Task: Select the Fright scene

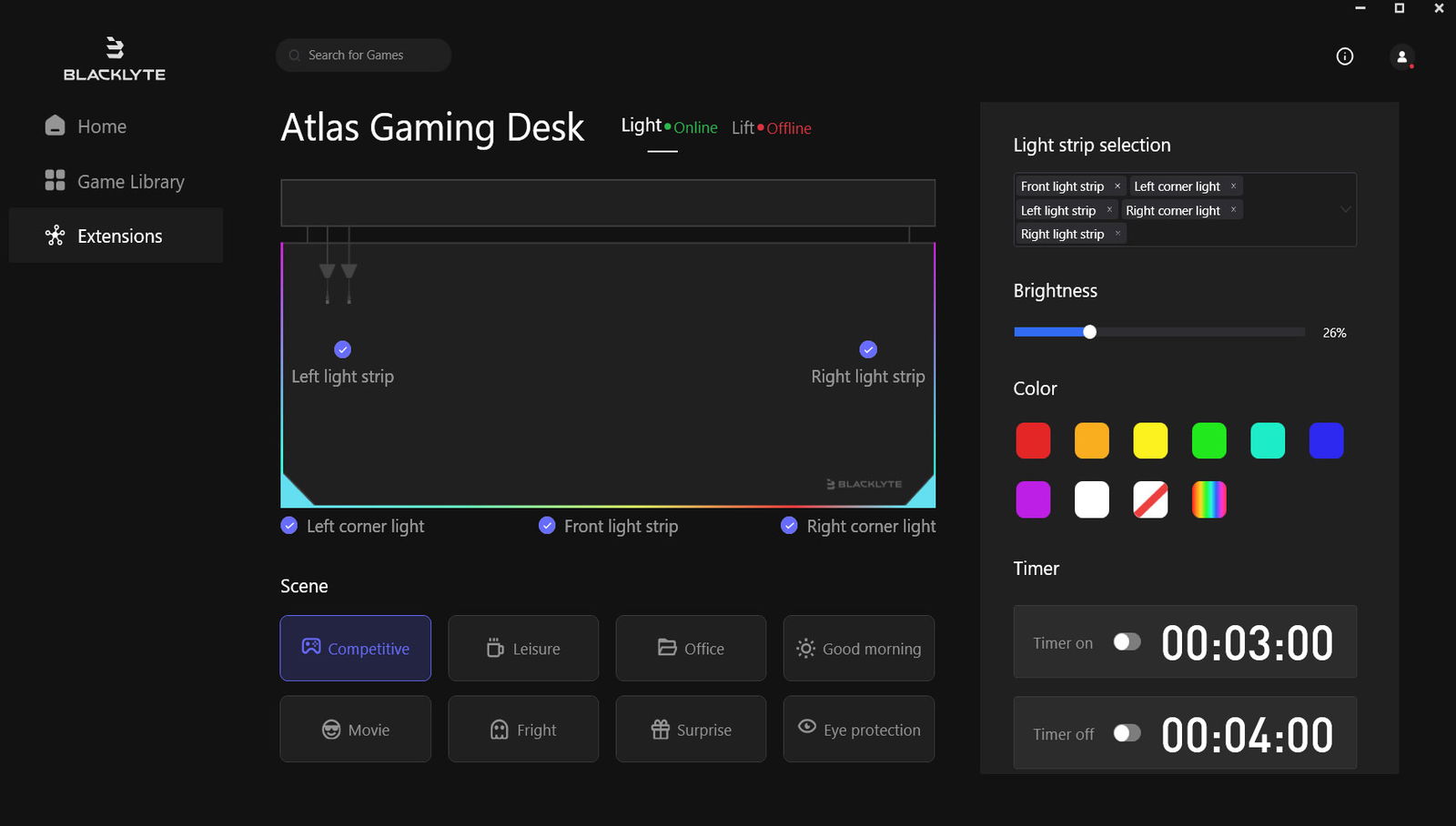Action: pos(523,729)
